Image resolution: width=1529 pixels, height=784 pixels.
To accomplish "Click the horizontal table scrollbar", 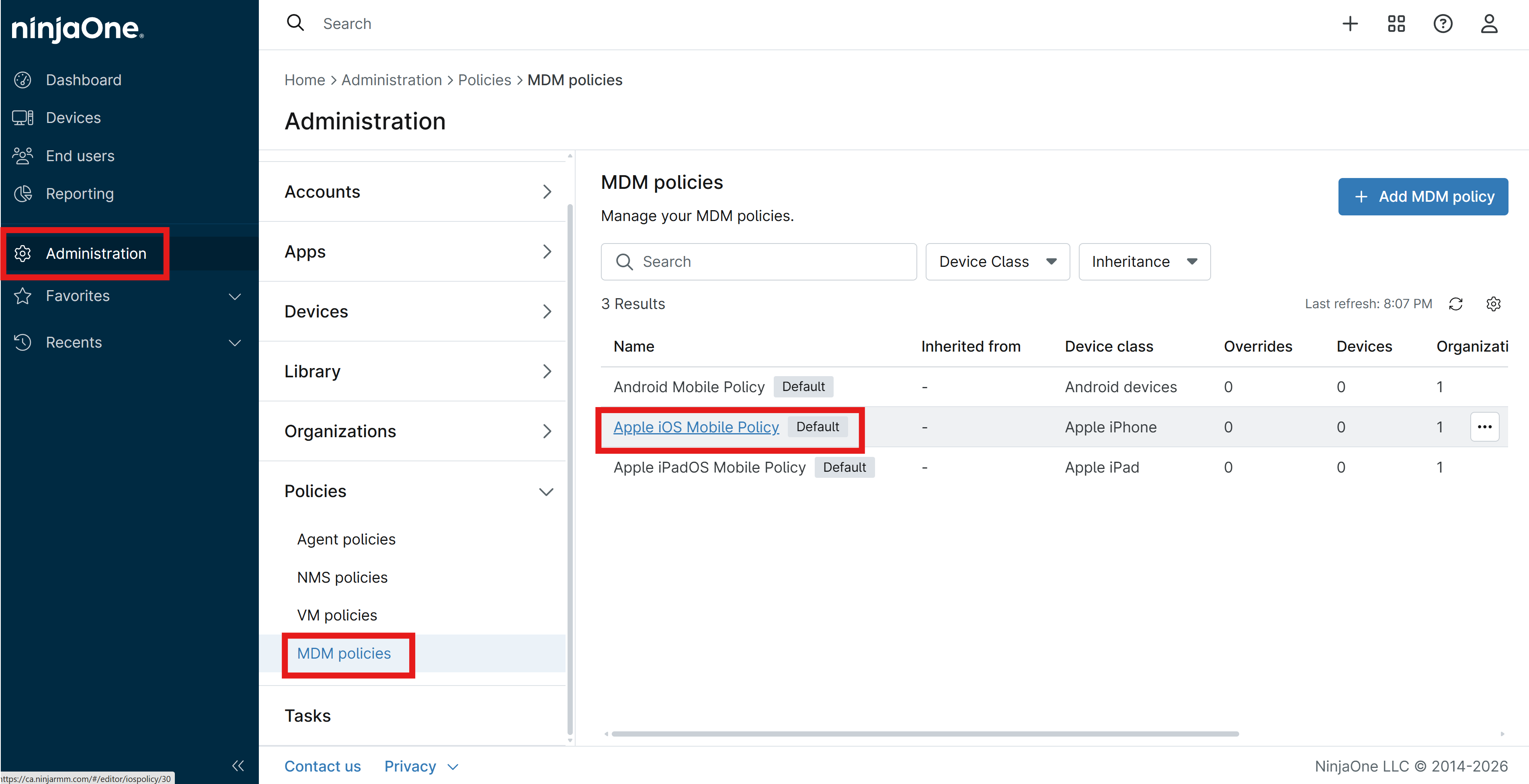I will [925, 734].
